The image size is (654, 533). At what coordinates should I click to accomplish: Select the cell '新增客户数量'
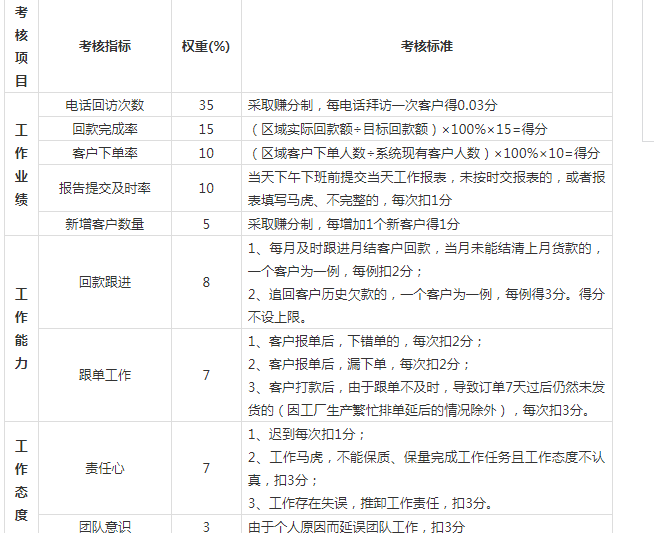105,224
